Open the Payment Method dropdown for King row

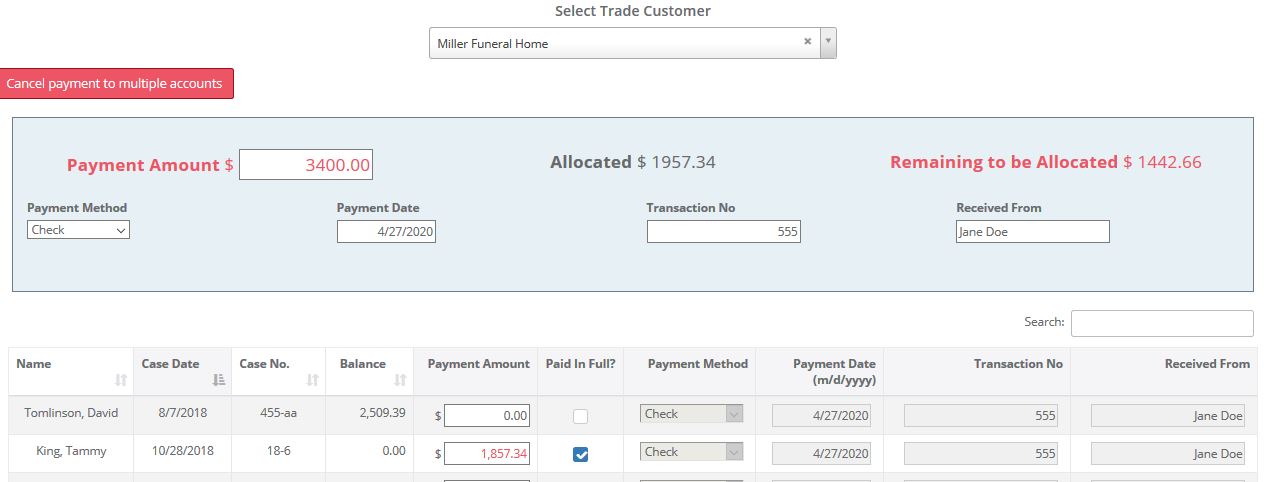(691, 452)
